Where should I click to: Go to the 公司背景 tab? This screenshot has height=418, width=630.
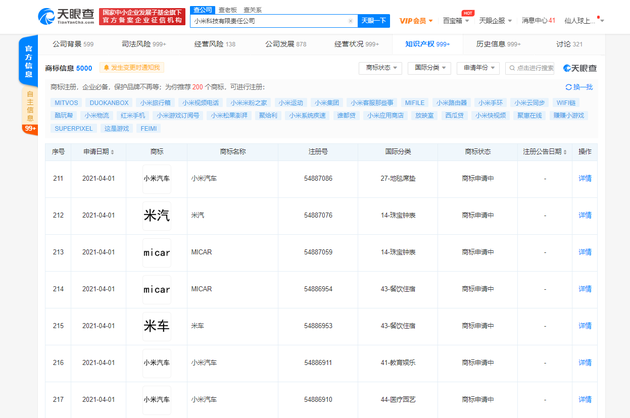pos(73,44)
